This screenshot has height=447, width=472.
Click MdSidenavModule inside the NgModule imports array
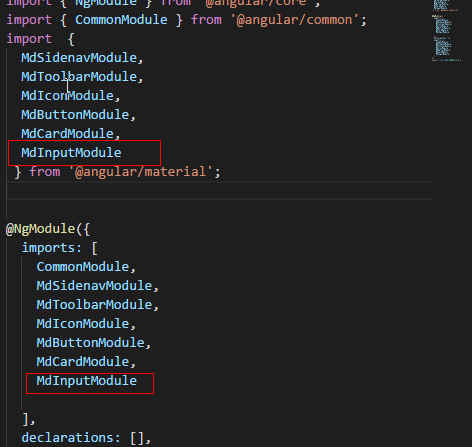point(94,286)
